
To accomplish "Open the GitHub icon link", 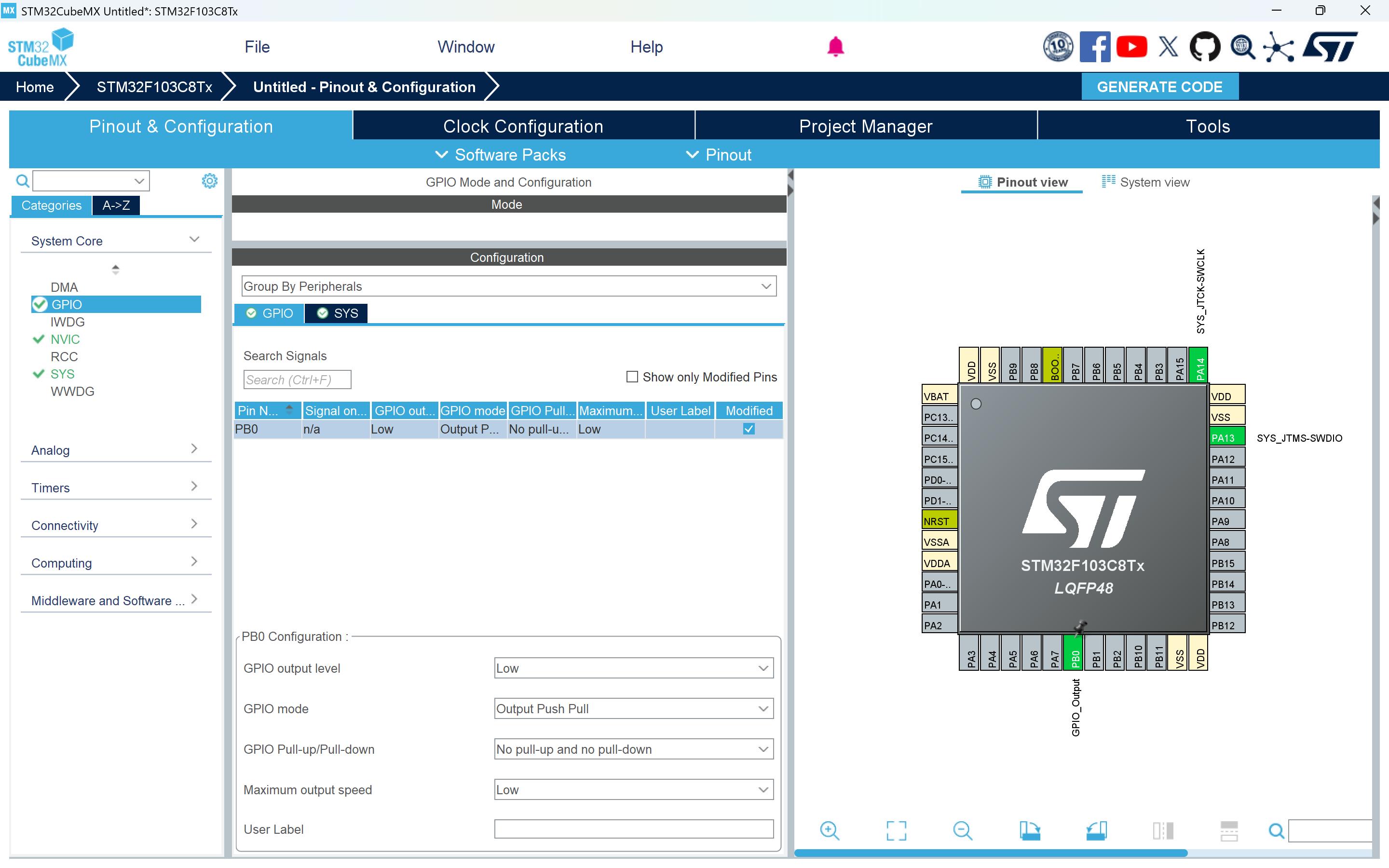I will point(1205,46).
